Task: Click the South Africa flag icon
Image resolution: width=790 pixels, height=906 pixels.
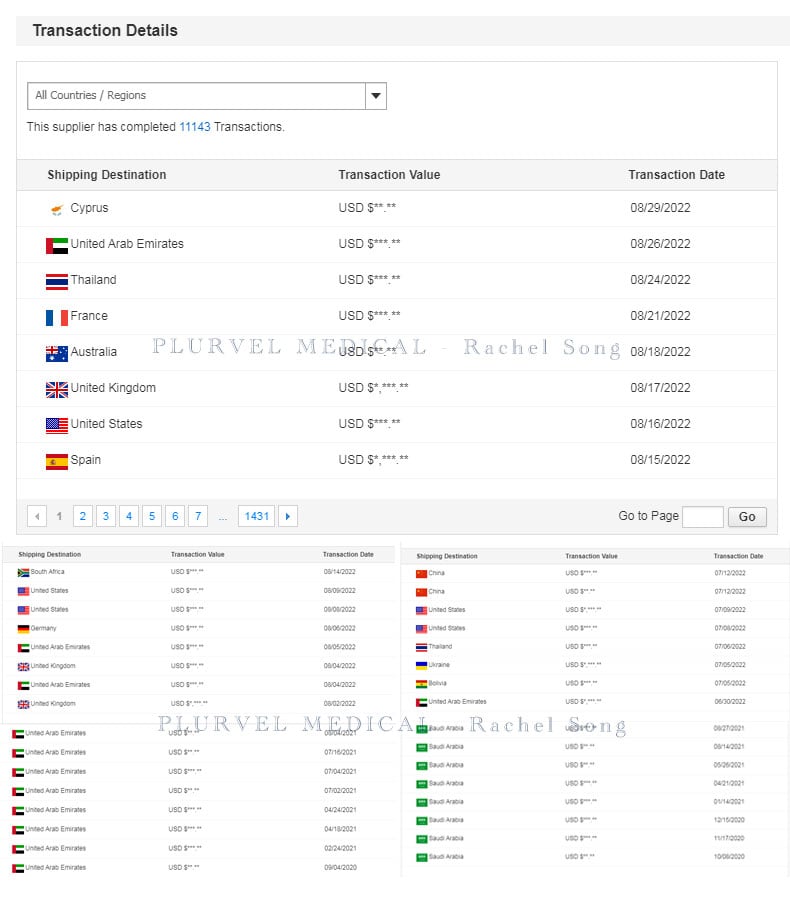Action: point(23,573)
